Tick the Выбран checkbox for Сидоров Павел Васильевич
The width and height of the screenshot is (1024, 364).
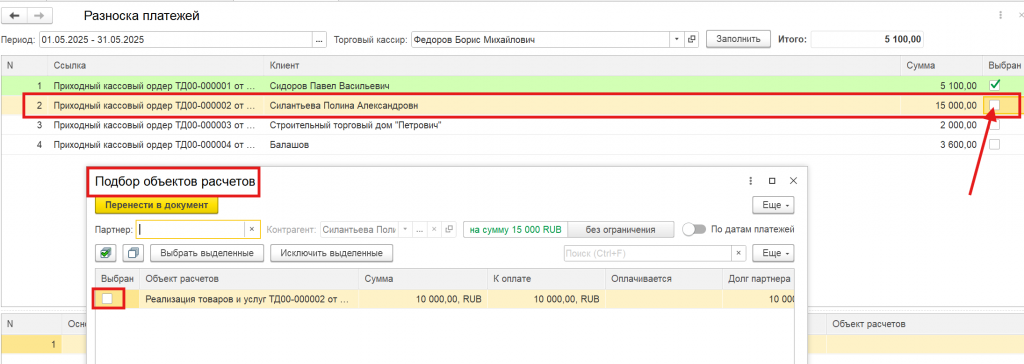tap(995, 85)
